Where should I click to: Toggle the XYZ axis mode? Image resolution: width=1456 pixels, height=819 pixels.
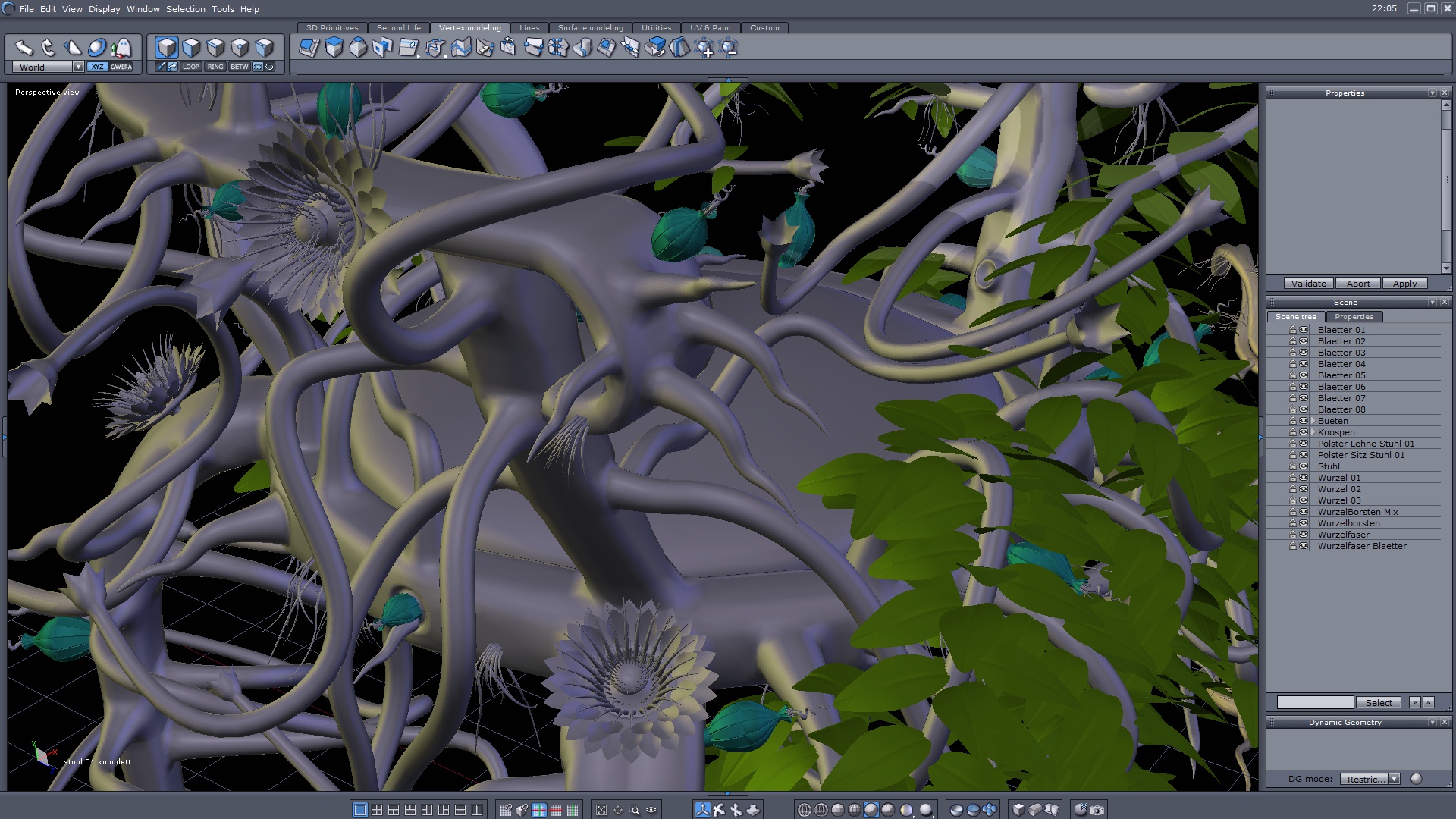pyautogui.click(x=97, y=67)
